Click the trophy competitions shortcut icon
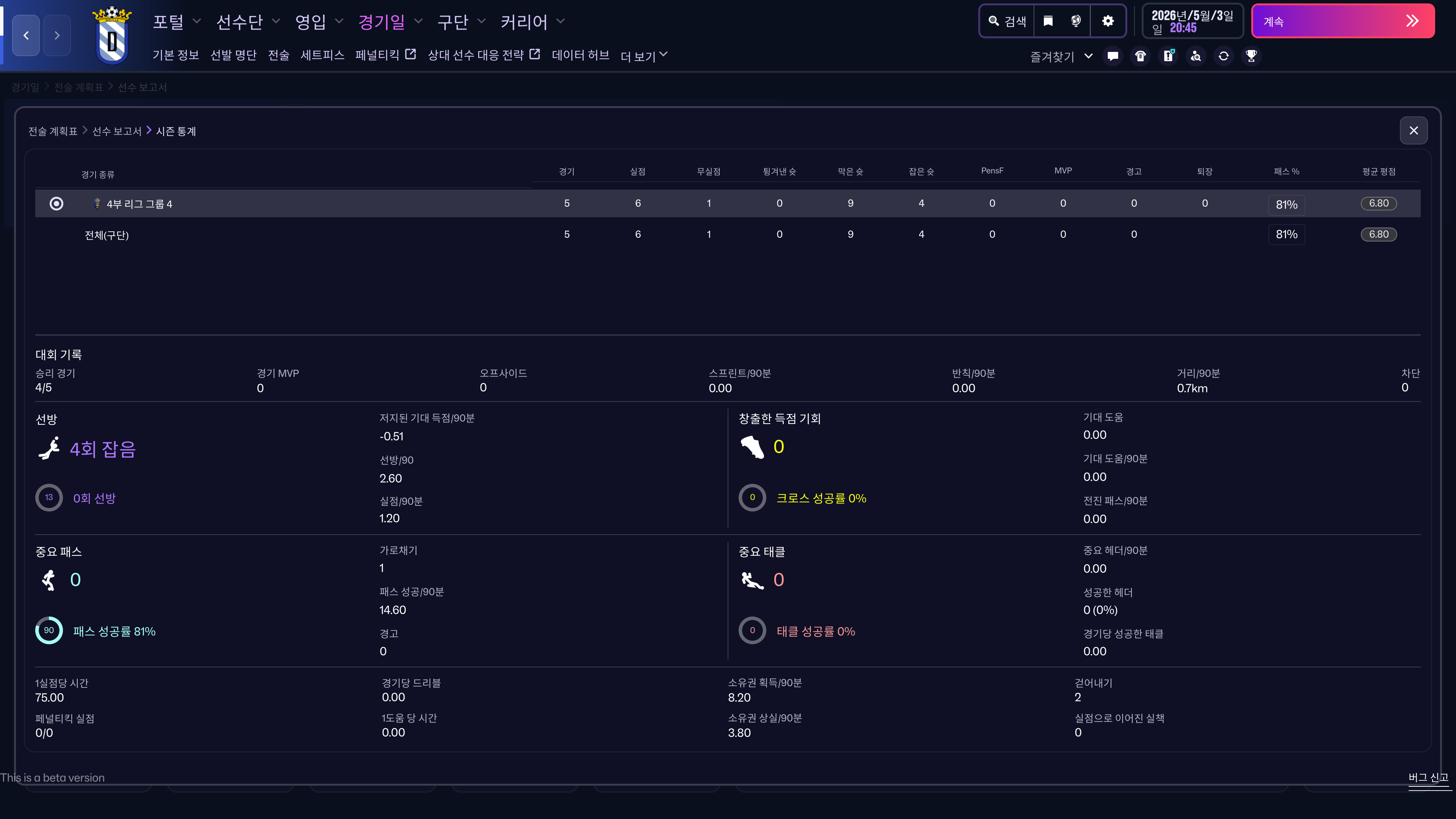The height and width of the screenshot is (819, 1456). 1251,56
